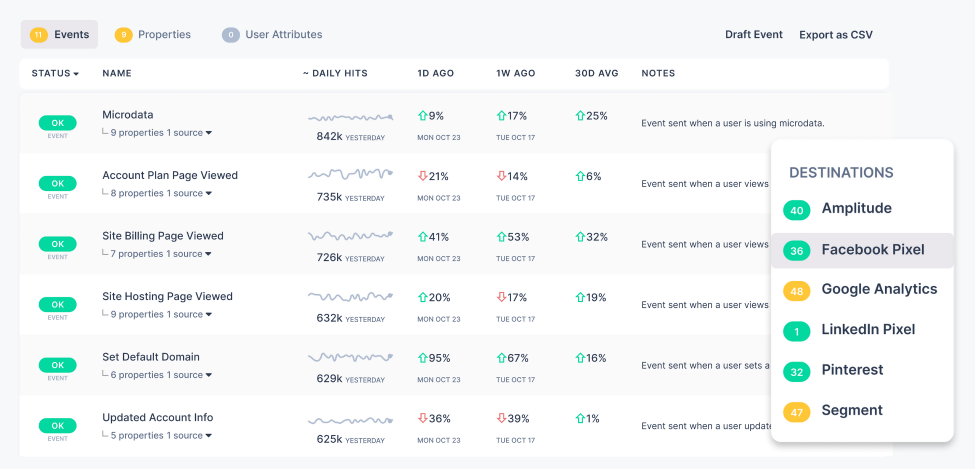The height and width of the screenshot is (469, 975).
Task: Click Account Plan Page Viewed down arrow
Action: click(x=423, y=176)
